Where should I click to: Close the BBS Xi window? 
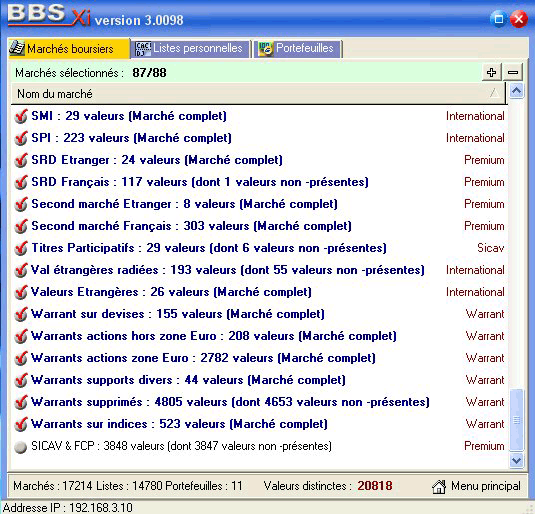[519, 19]
